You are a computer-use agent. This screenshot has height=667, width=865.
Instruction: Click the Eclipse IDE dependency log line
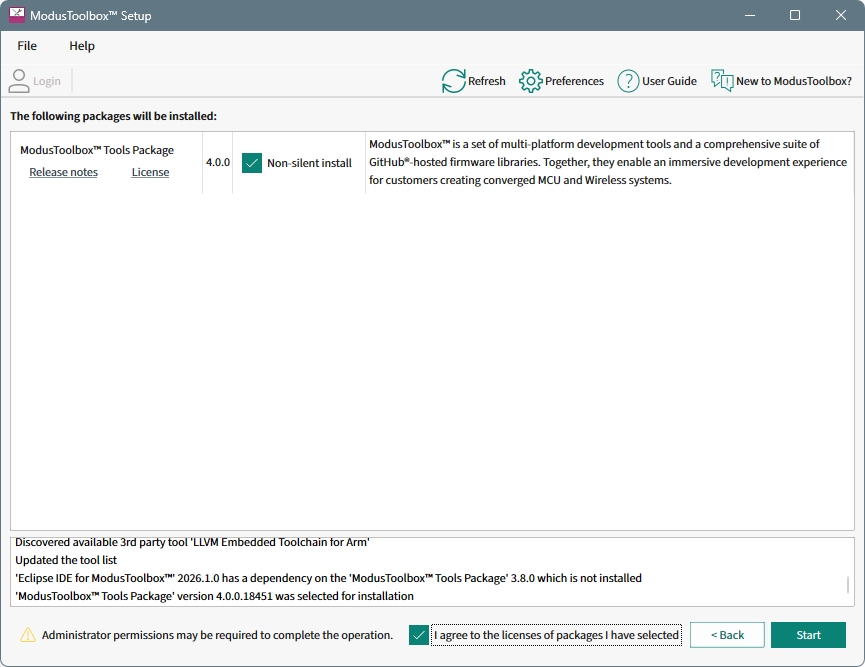click(x=328, y=578)
